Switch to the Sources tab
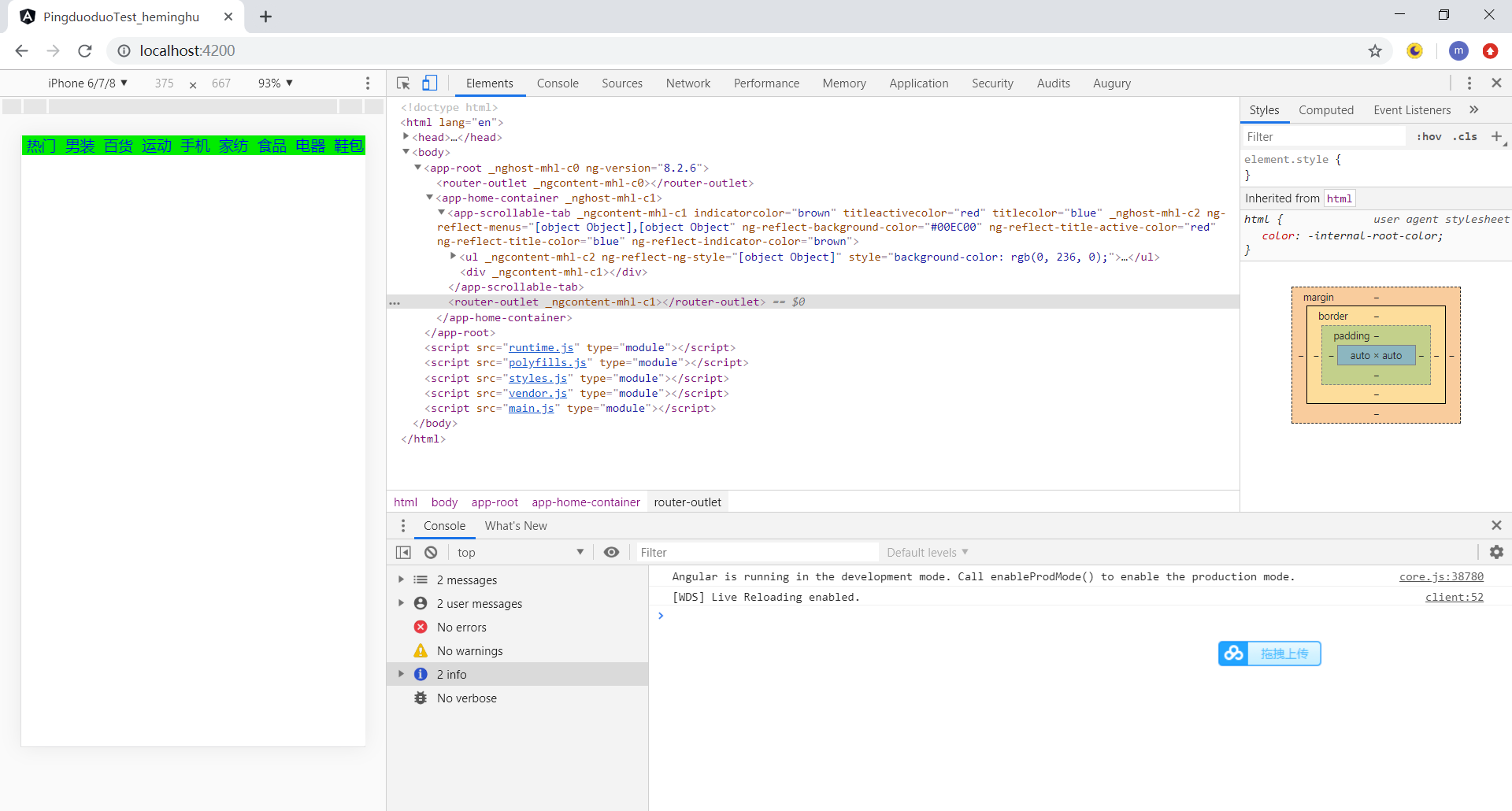 pos(622,83)
